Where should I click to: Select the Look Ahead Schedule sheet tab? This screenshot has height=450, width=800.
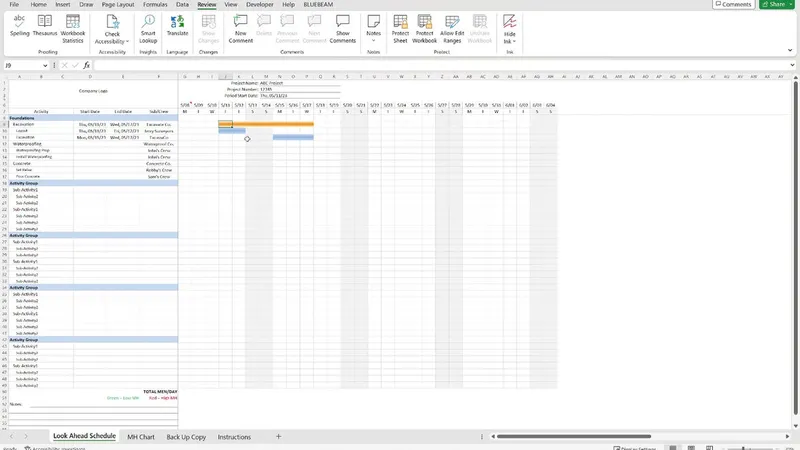pos(84,436)
